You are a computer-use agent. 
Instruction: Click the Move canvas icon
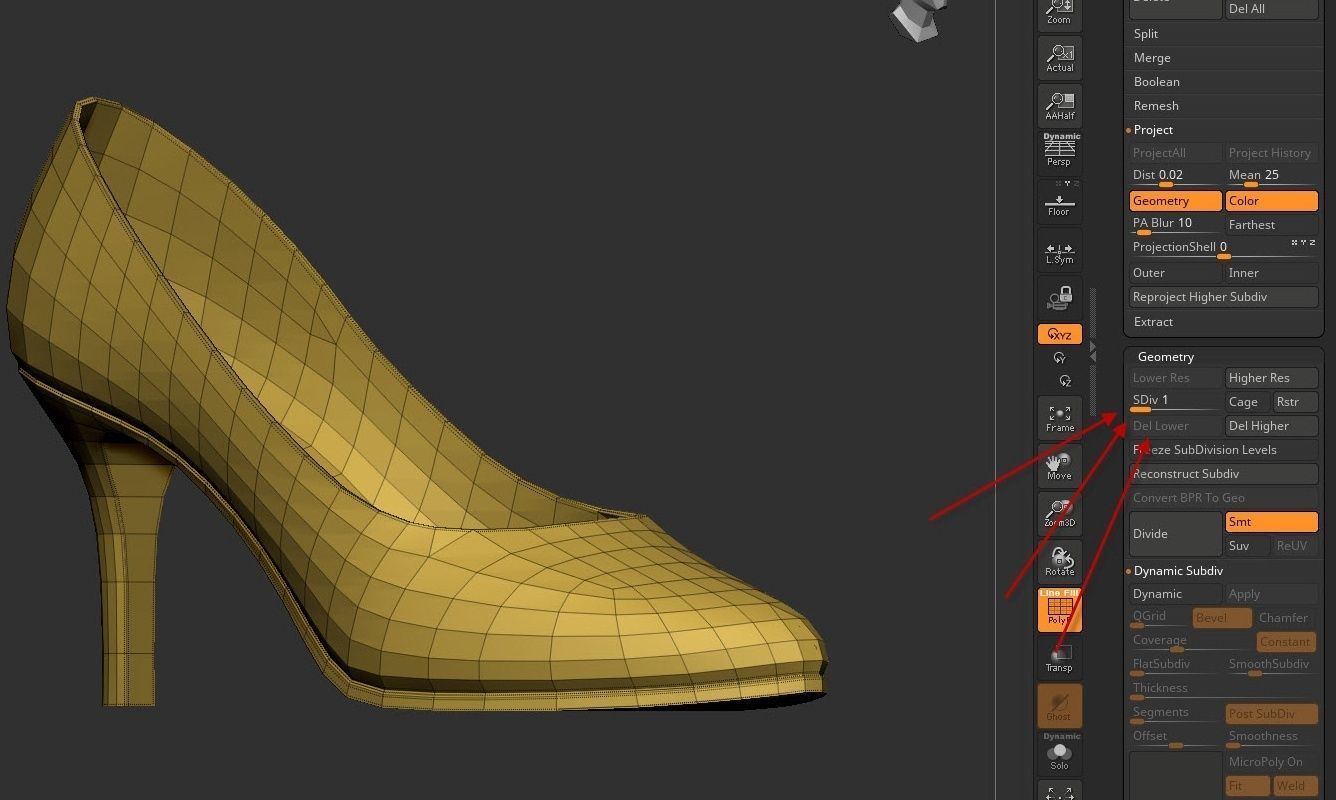1059,466
